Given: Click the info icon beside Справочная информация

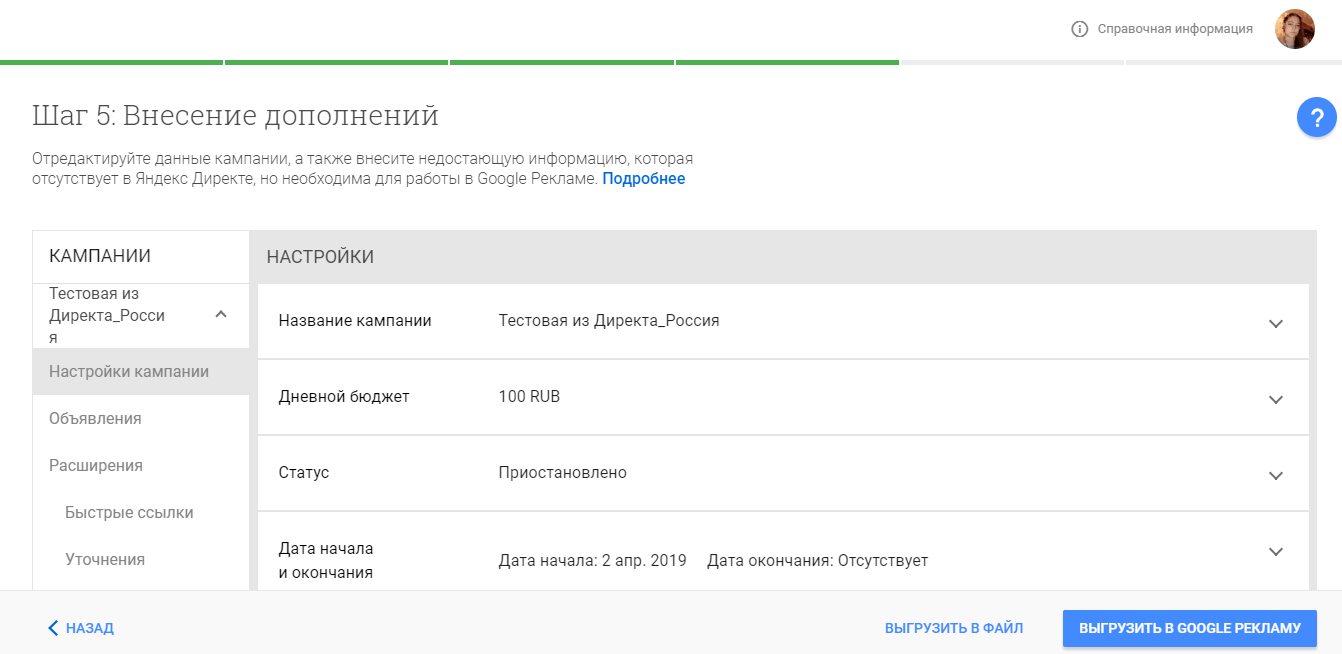Looking at the screenshot, I should coord(1078,28).
